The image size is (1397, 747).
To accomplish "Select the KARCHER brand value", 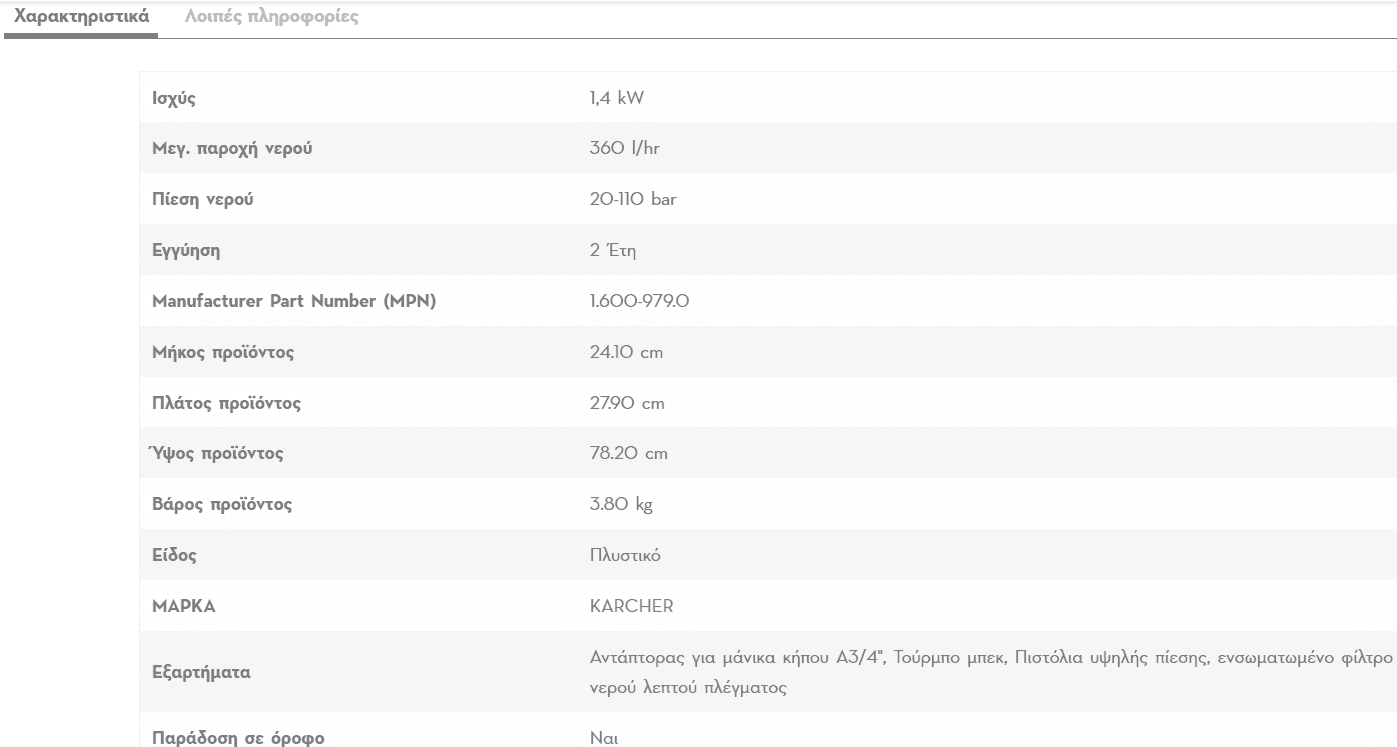I will point(632,606).
